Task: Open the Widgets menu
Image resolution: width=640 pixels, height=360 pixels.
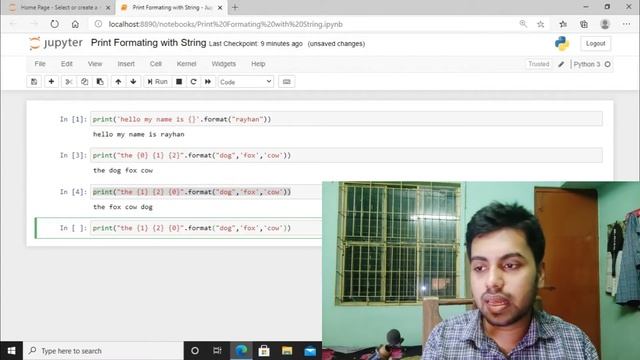Action: pos(224,64)
